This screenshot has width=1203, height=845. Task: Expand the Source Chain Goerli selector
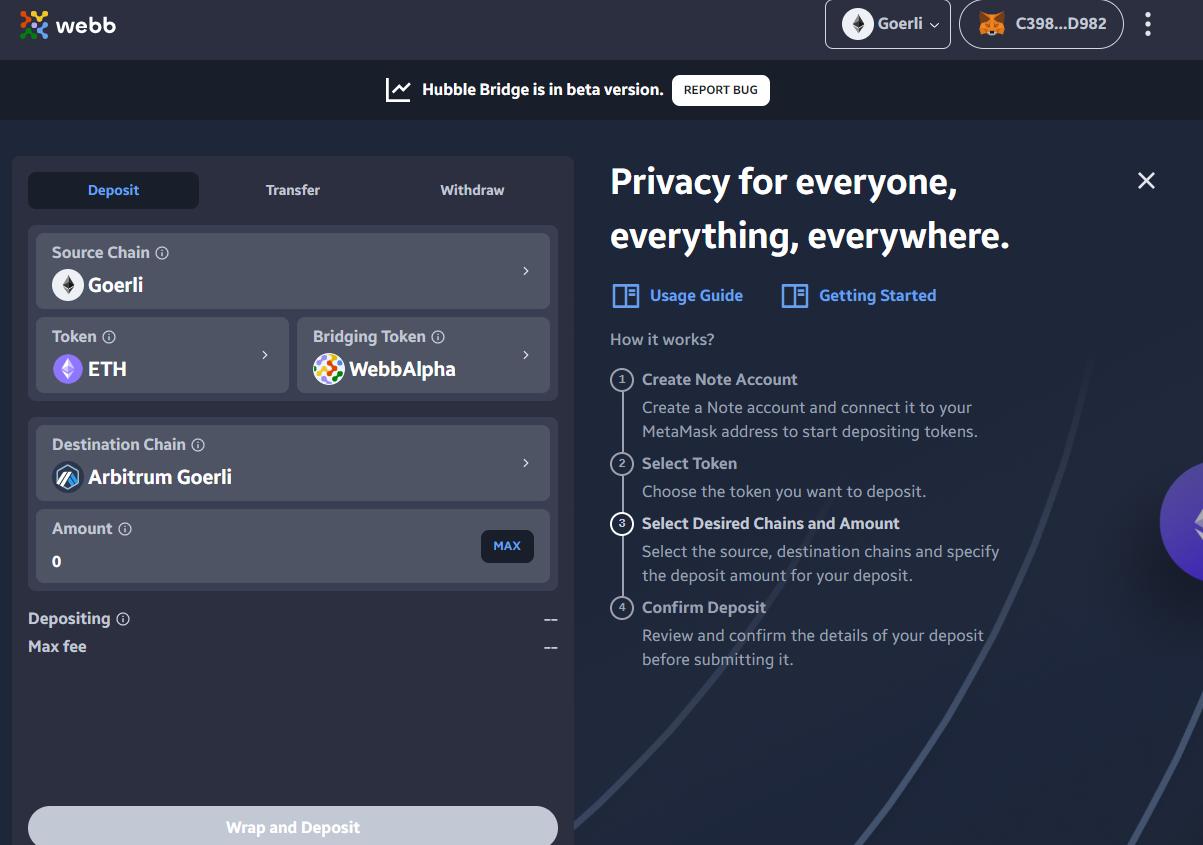click(x=293, y=271)
